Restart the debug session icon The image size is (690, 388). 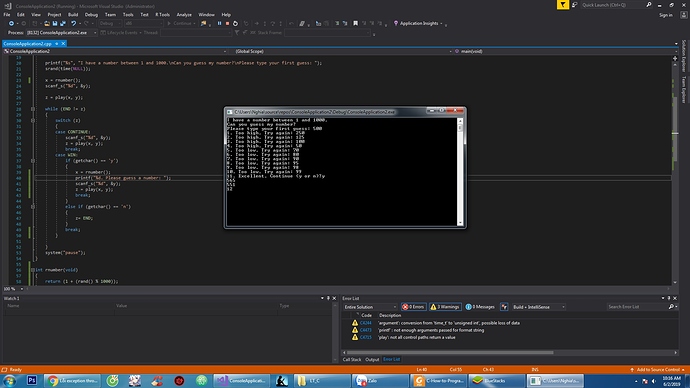click(235, 23)
